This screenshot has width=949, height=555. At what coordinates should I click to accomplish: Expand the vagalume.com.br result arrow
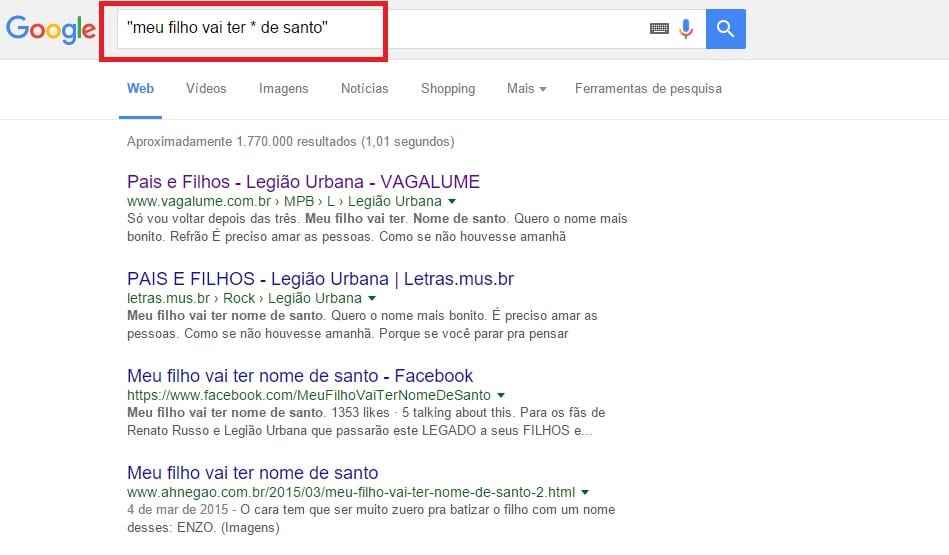click(x=452, y=201)
